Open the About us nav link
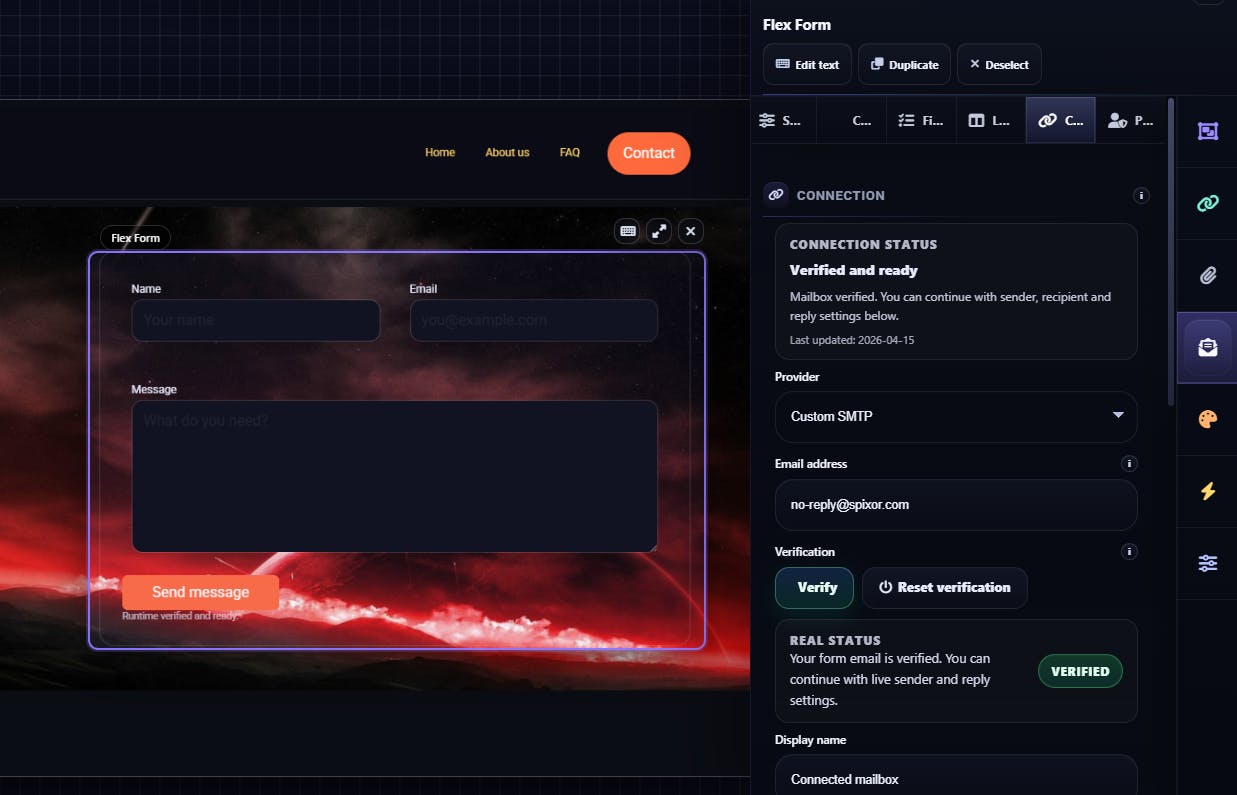 point(507,153)
